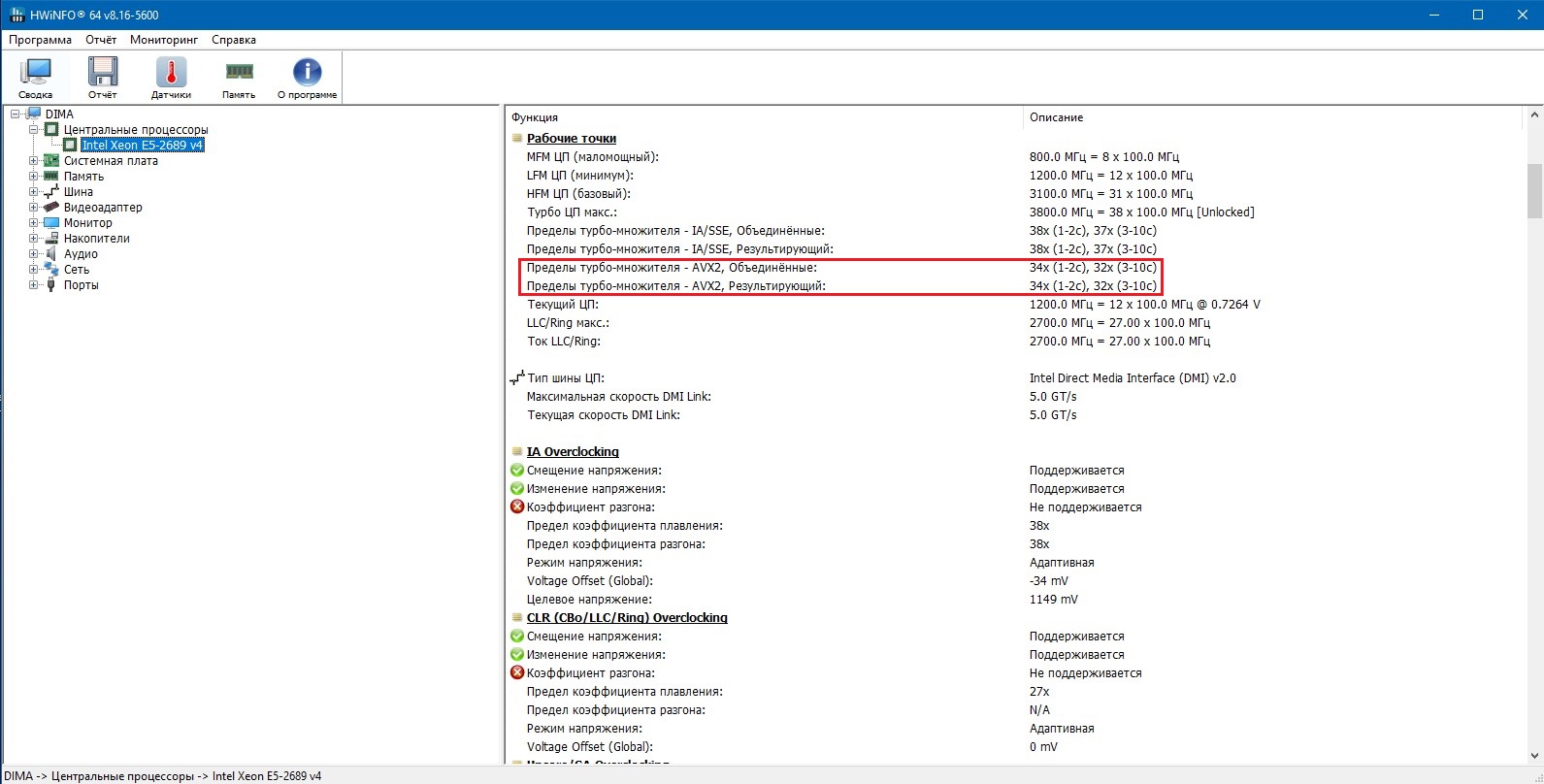The width and height of the screenshot is (1544, 784).
Task: Select the LLC/Ring макс. row label
Action: (568, 323)
